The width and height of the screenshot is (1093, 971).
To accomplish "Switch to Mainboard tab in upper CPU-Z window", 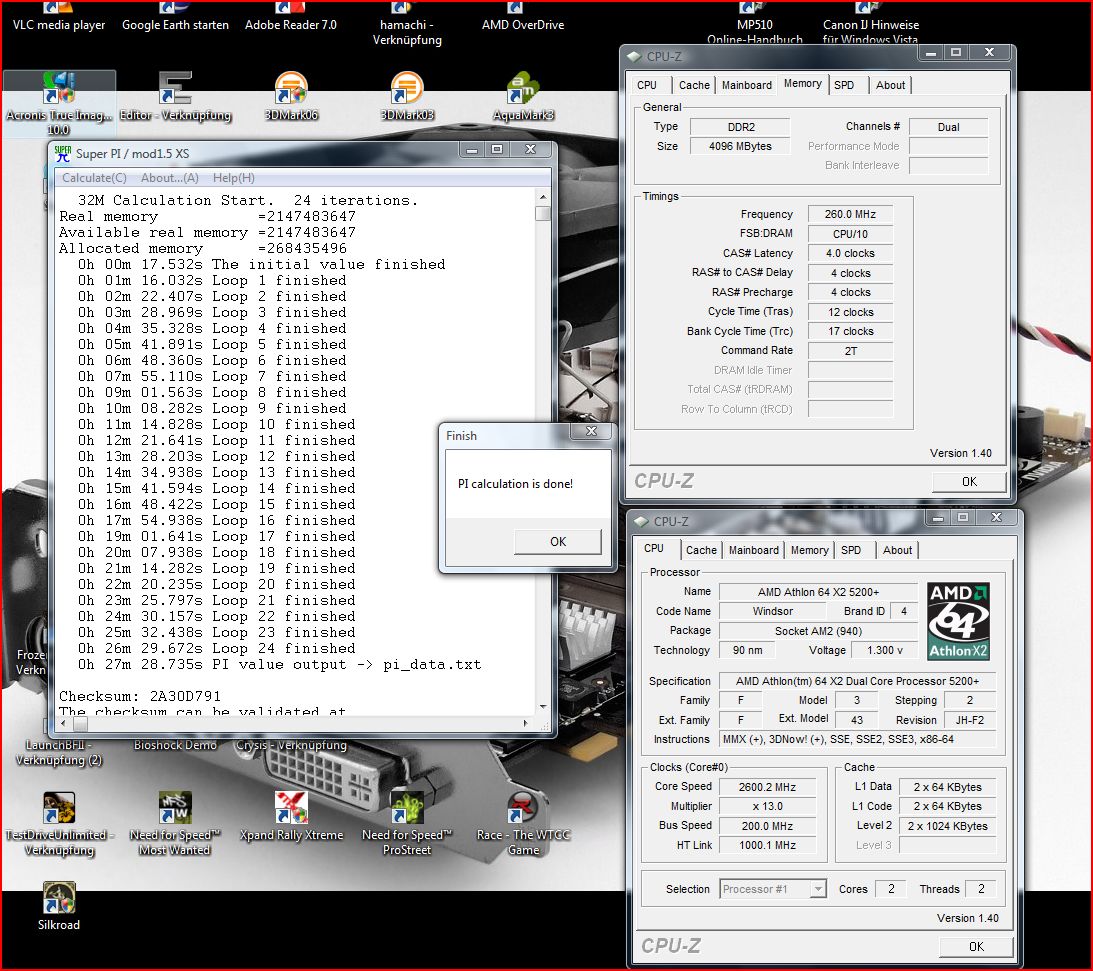I will pos(747,85).
